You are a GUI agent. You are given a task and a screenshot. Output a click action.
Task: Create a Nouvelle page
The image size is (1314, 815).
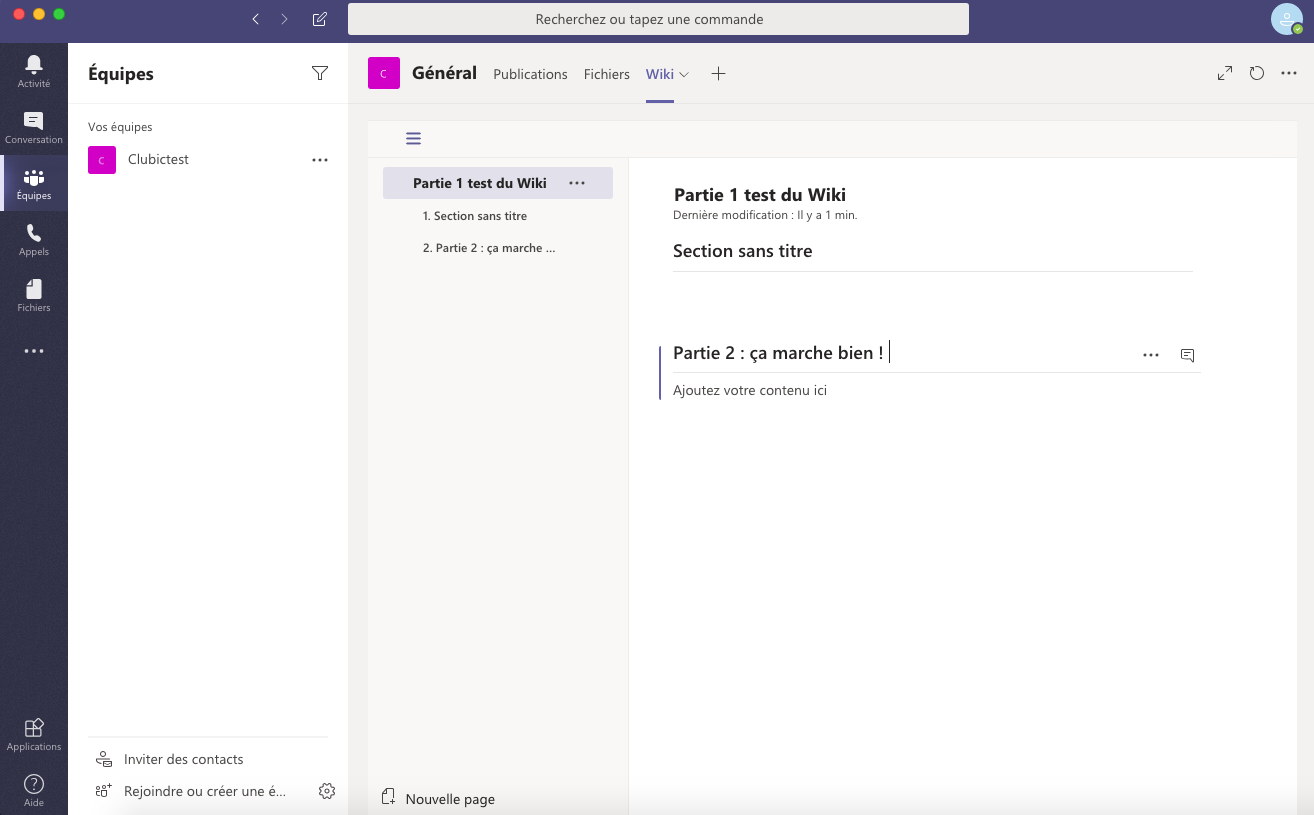point(438,798)
